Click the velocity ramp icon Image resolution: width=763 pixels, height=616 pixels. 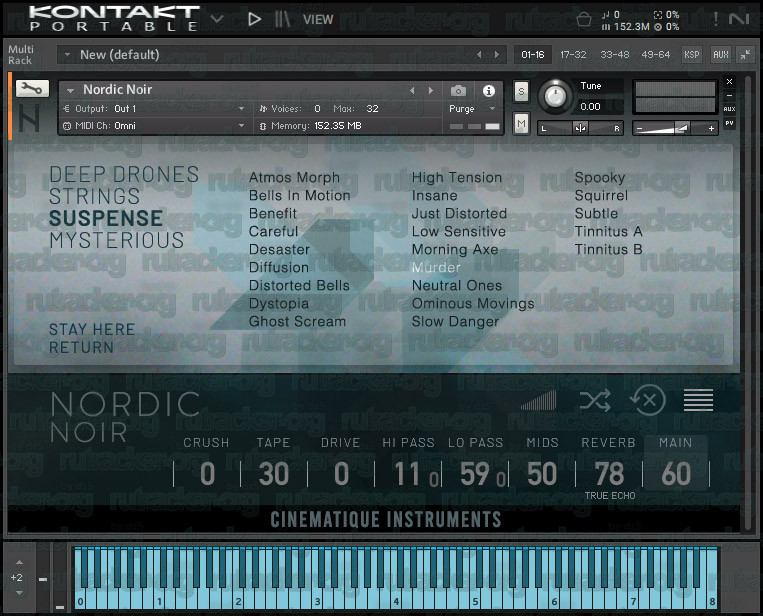pos(539,400)
